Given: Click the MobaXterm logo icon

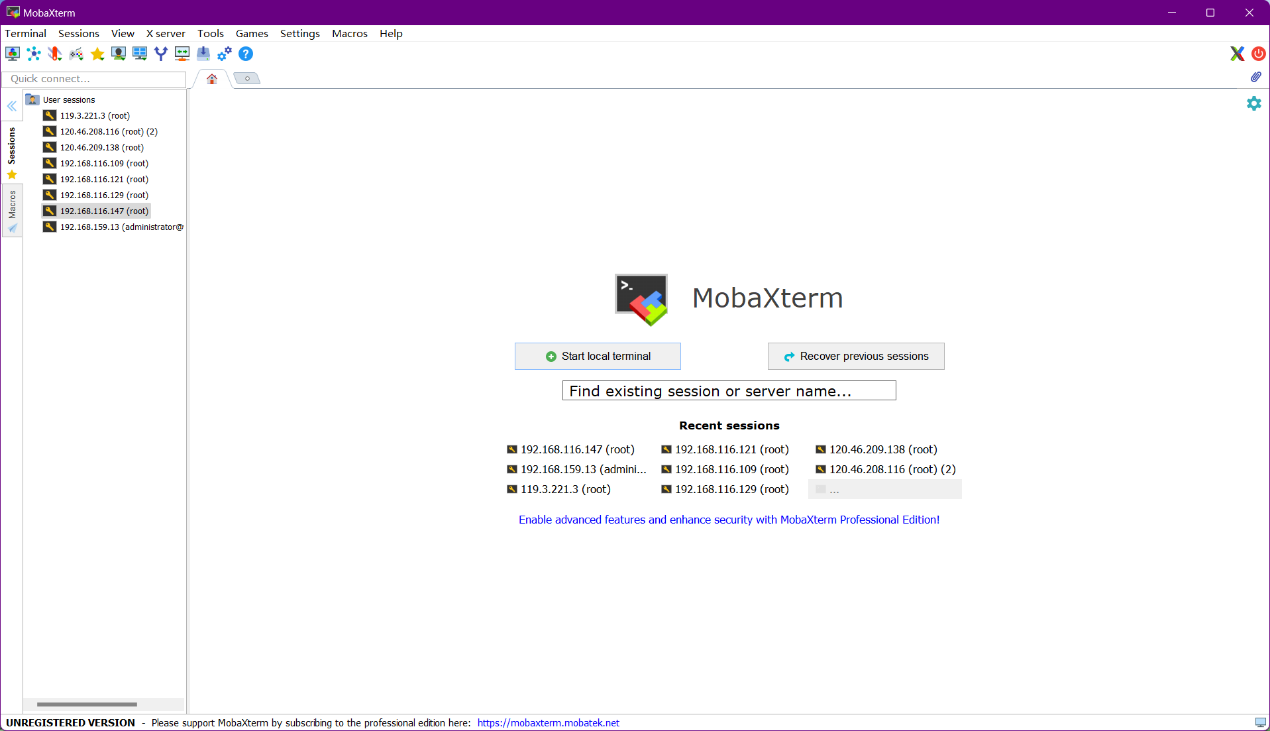Looking at the screenshot, I should (641, 299).
